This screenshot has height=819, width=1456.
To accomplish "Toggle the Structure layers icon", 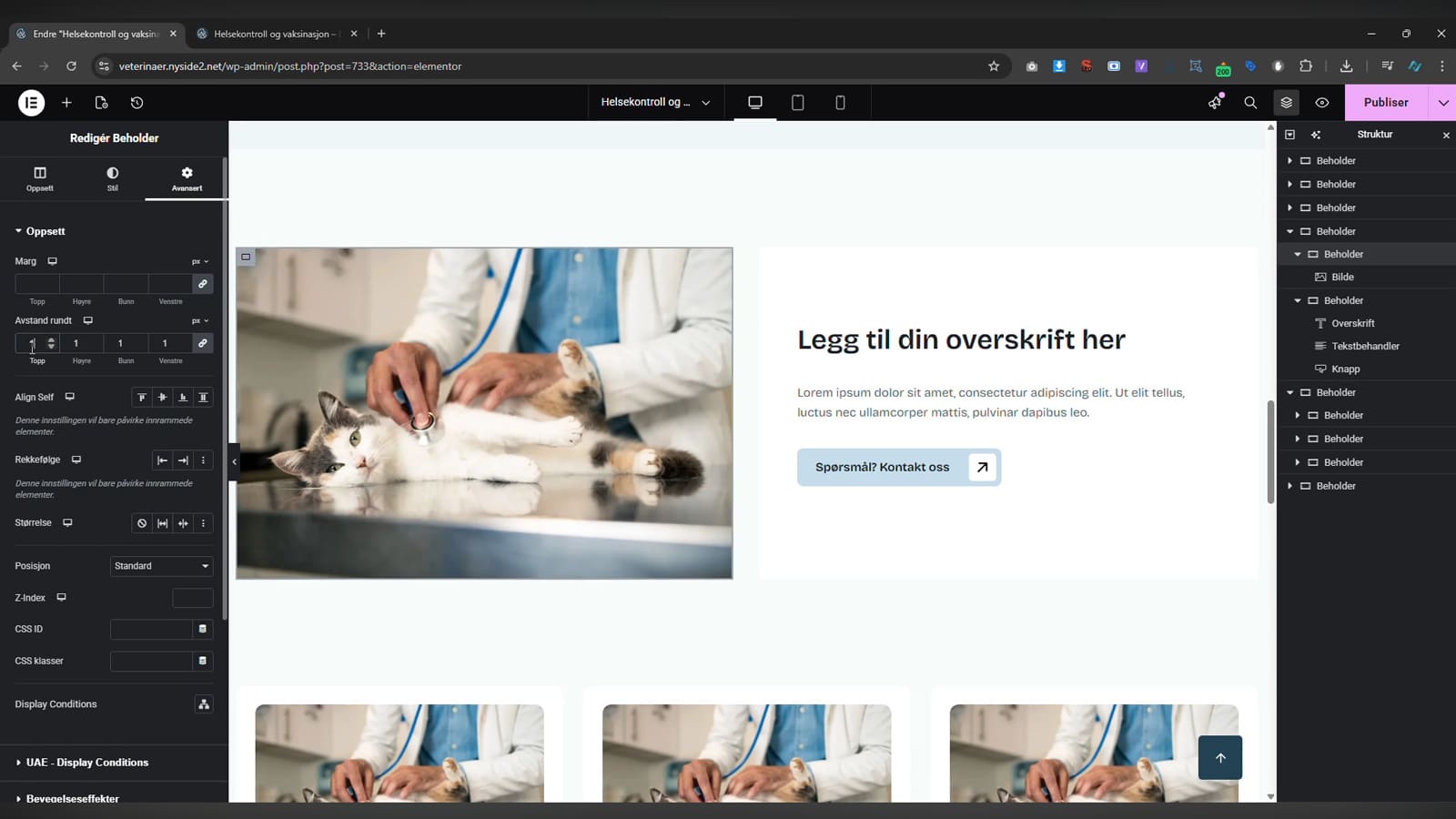I will click(x=1286, y=103).
